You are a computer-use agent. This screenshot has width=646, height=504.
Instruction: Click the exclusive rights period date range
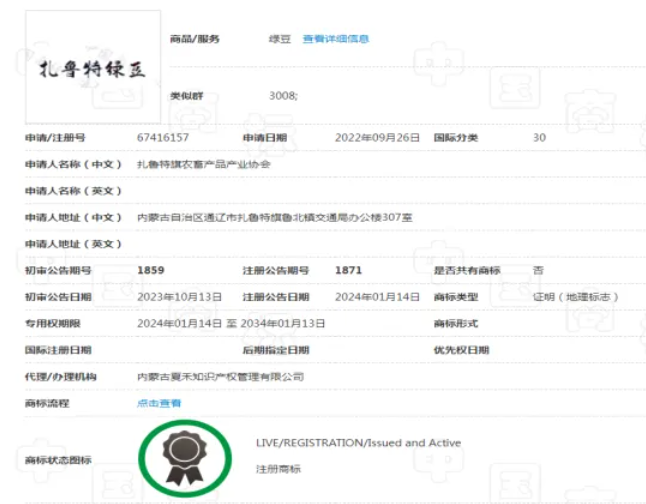(x=231, y=323)
